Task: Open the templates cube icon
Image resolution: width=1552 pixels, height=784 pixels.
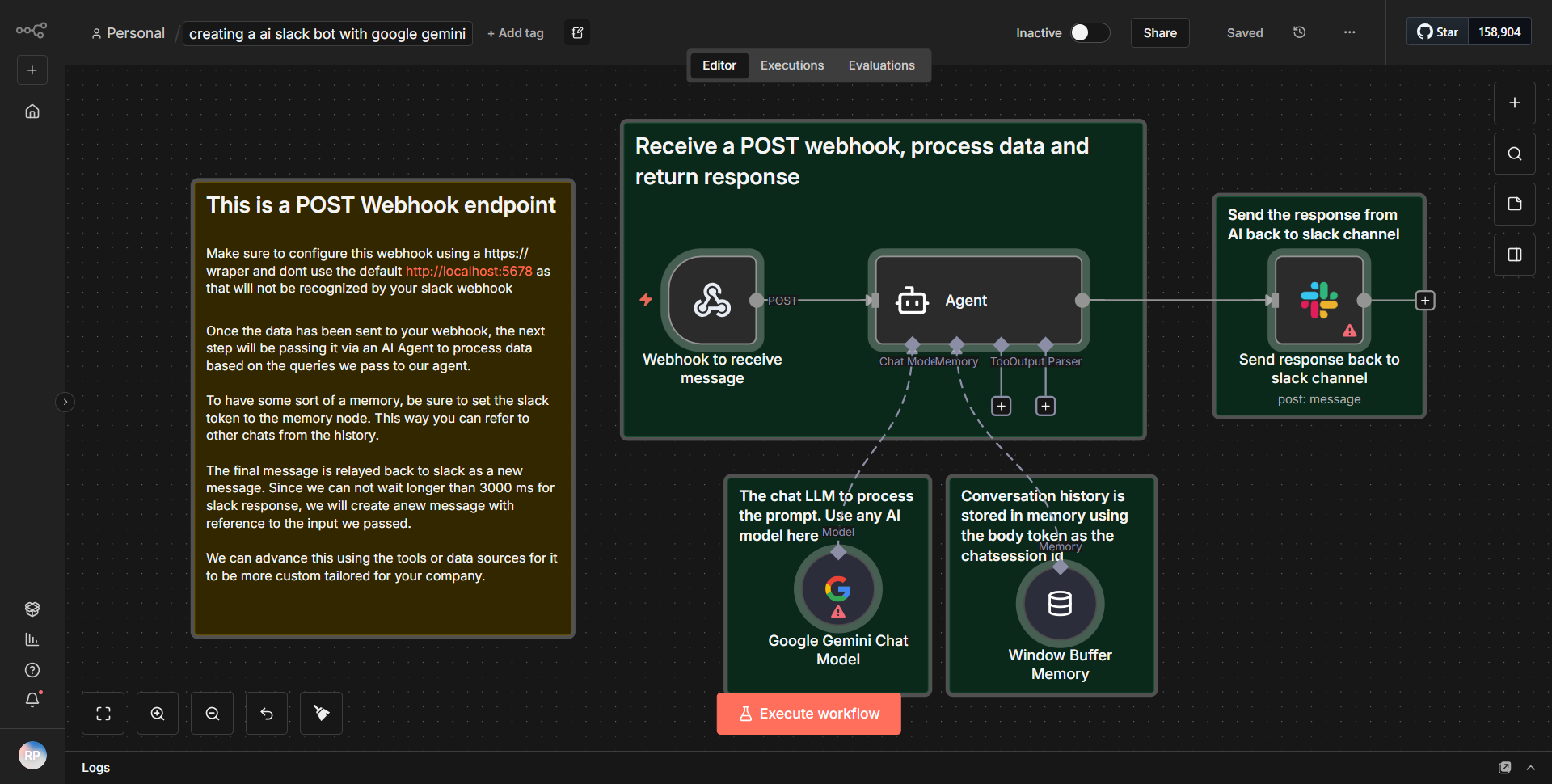Action: pyautogui.click(x=32, y=609)
